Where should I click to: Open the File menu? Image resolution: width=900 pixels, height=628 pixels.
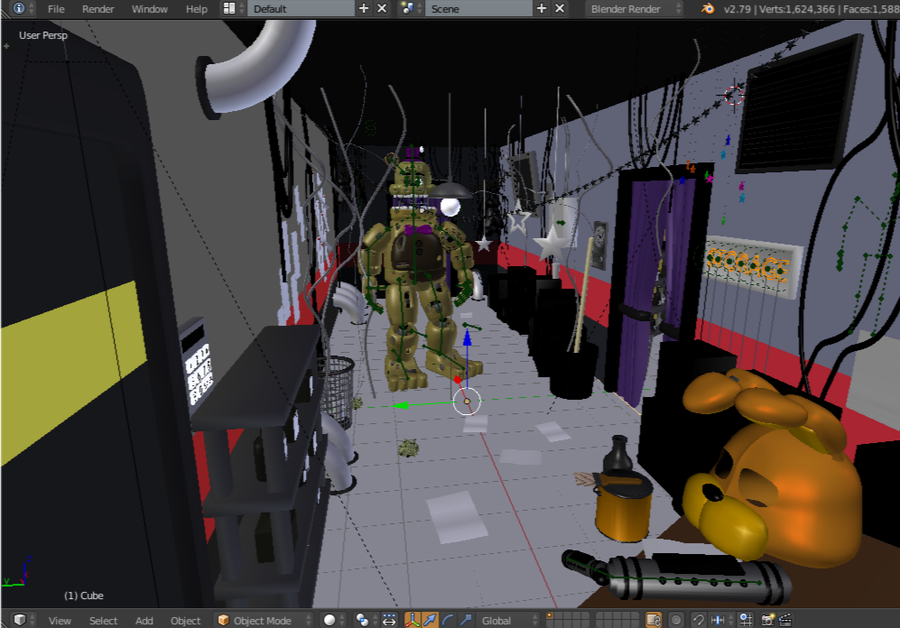56,9
